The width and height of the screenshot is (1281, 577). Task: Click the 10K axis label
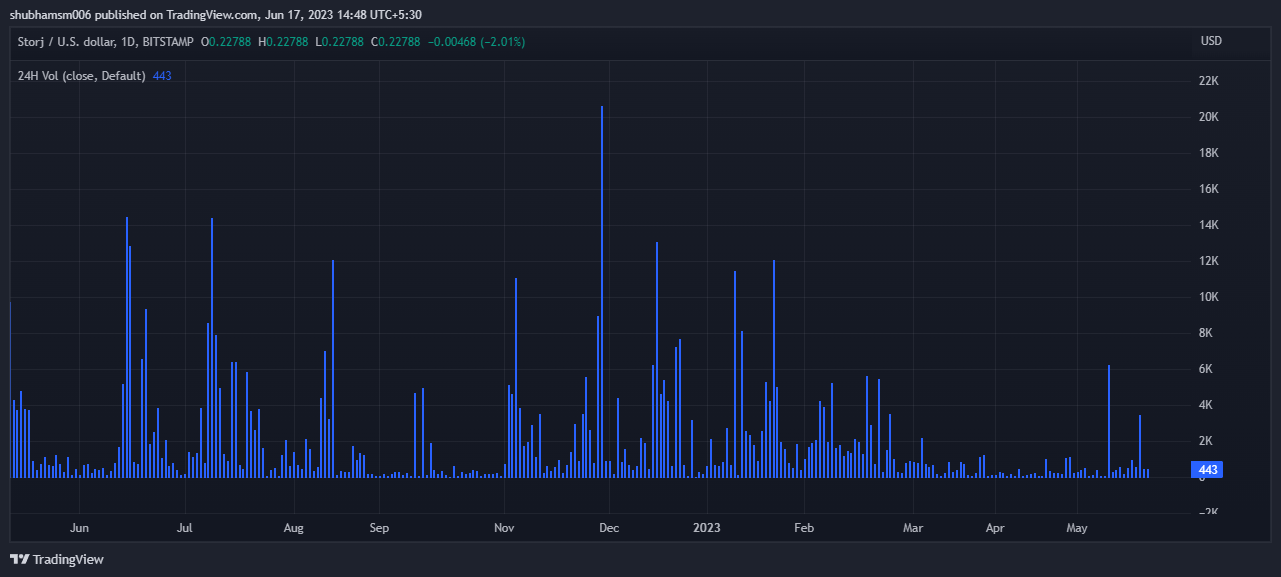point(1208,297)
